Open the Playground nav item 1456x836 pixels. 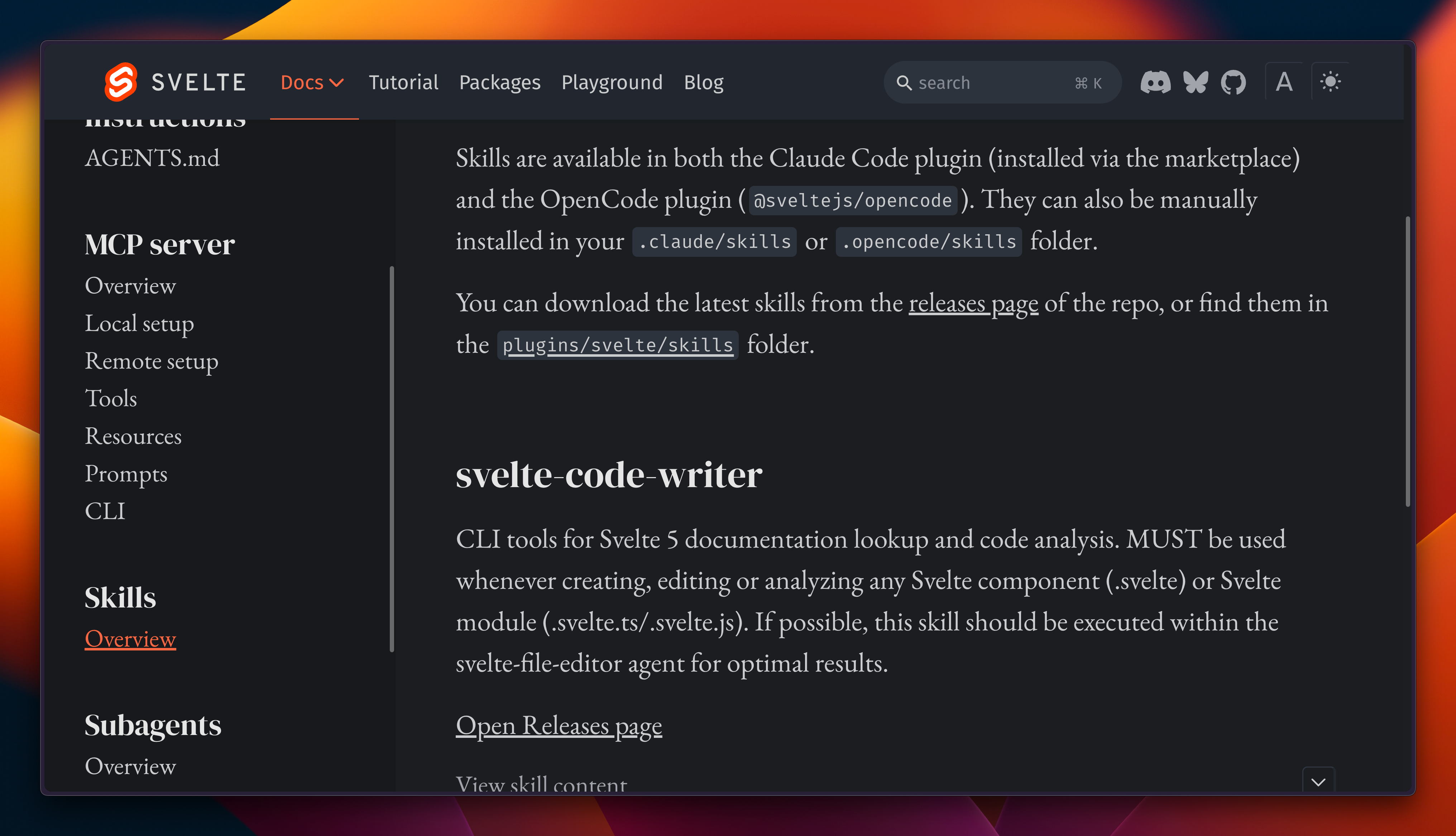[612, 82]
